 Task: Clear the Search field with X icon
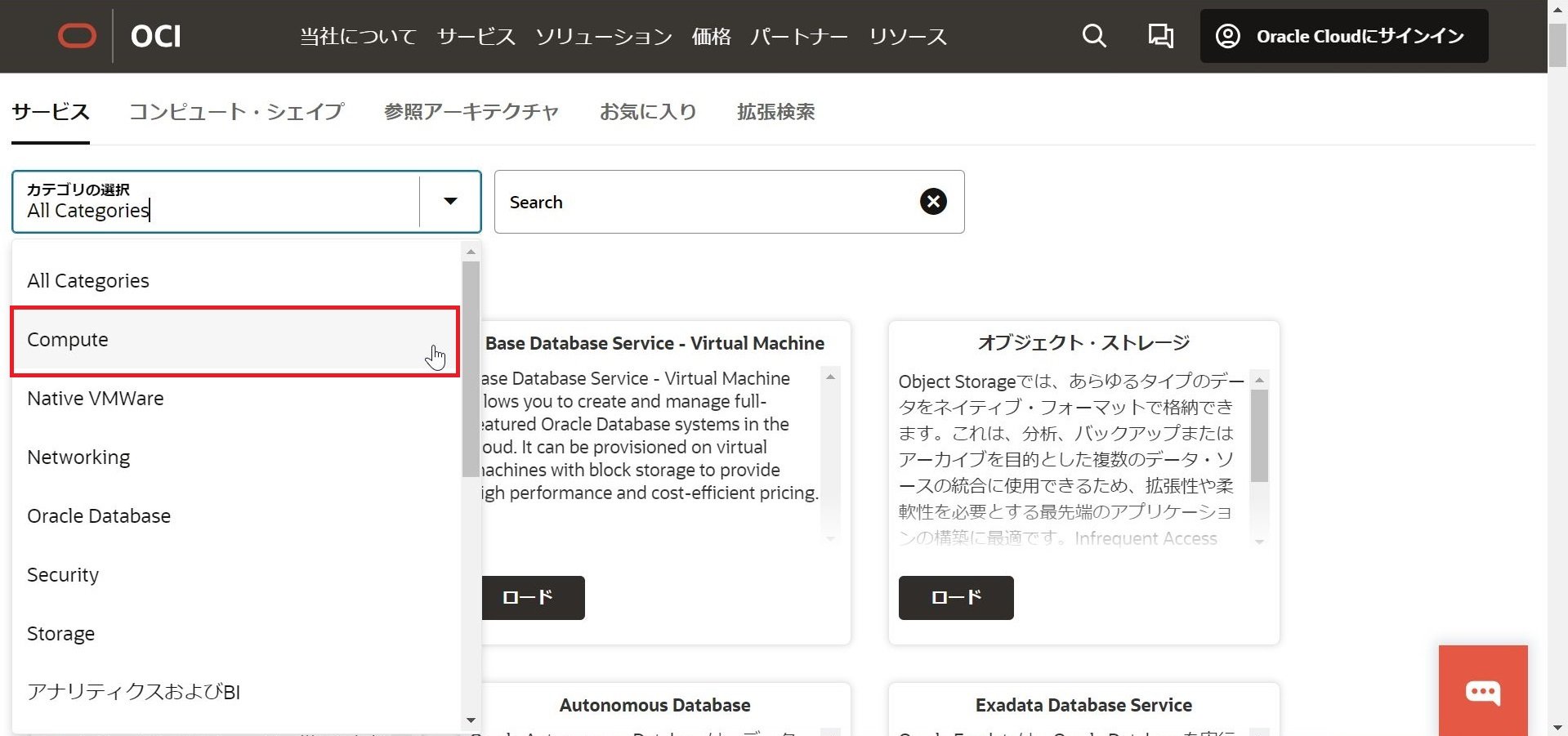(x=933, y=202)
